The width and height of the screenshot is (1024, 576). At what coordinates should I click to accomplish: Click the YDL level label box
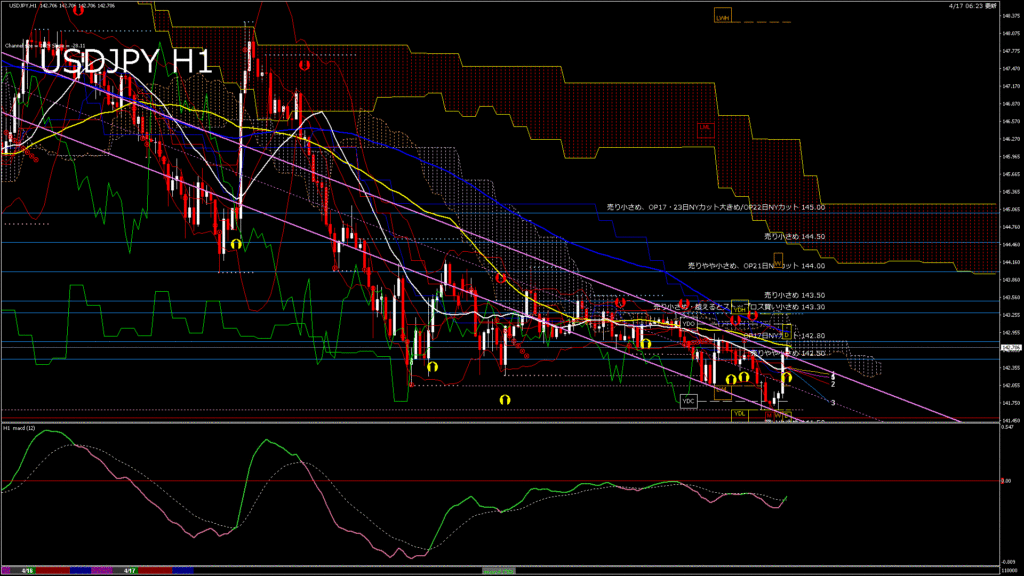[740, 413]
